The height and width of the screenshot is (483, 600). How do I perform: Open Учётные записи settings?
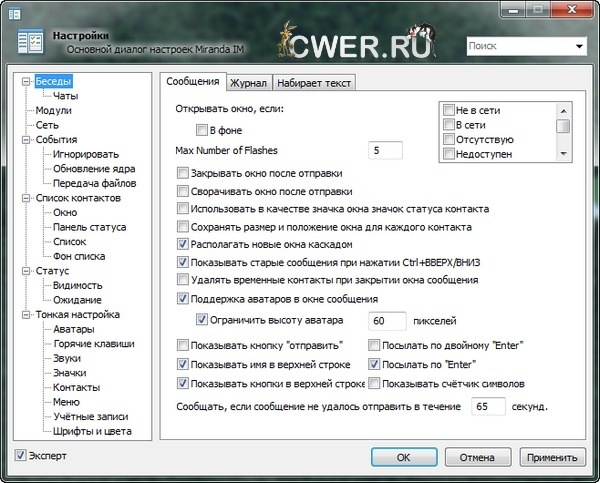click(91, 416)
